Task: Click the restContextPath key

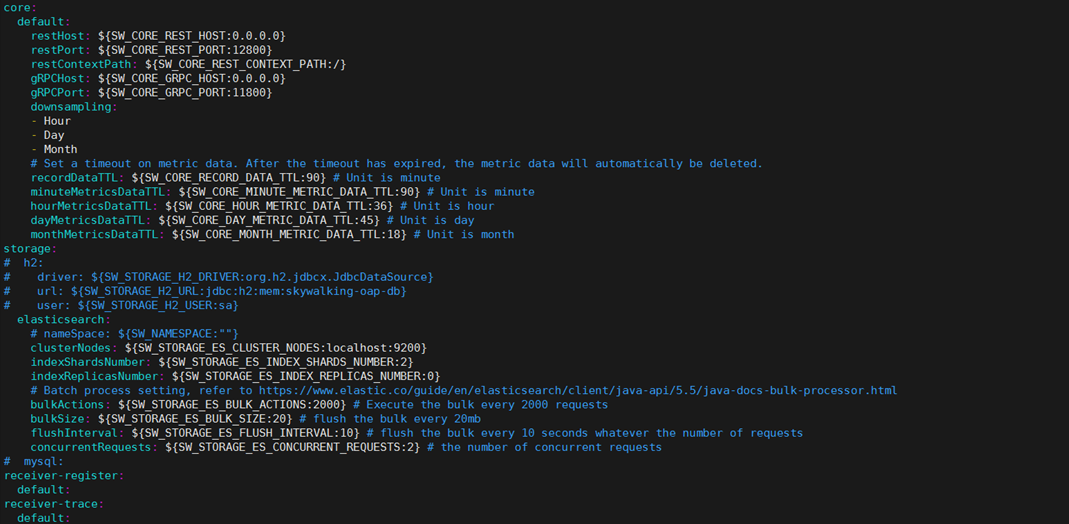Action: click(x=84, y=64)
